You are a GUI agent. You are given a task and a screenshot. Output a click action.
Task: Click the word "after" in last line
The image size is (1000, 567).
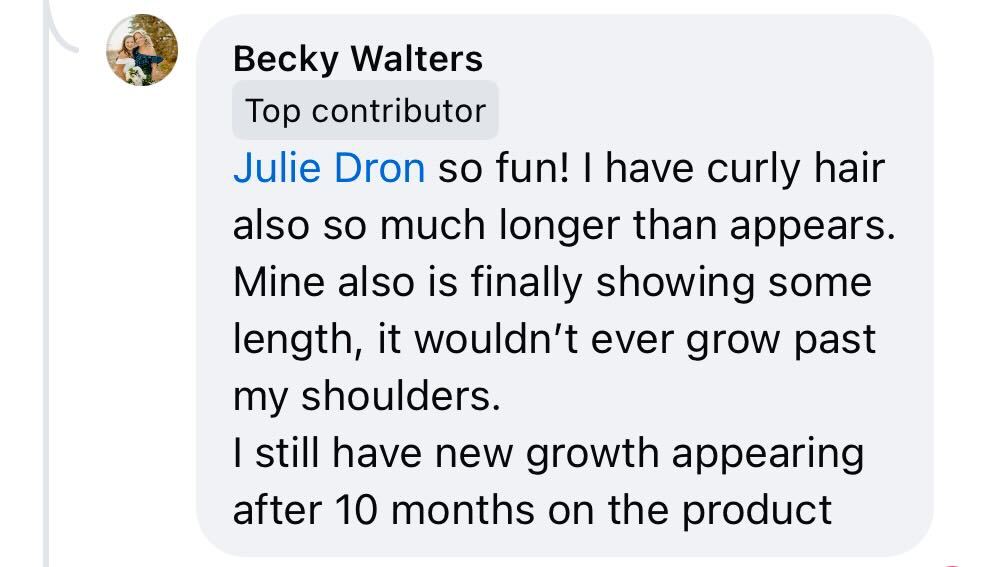tap(277, 511)
